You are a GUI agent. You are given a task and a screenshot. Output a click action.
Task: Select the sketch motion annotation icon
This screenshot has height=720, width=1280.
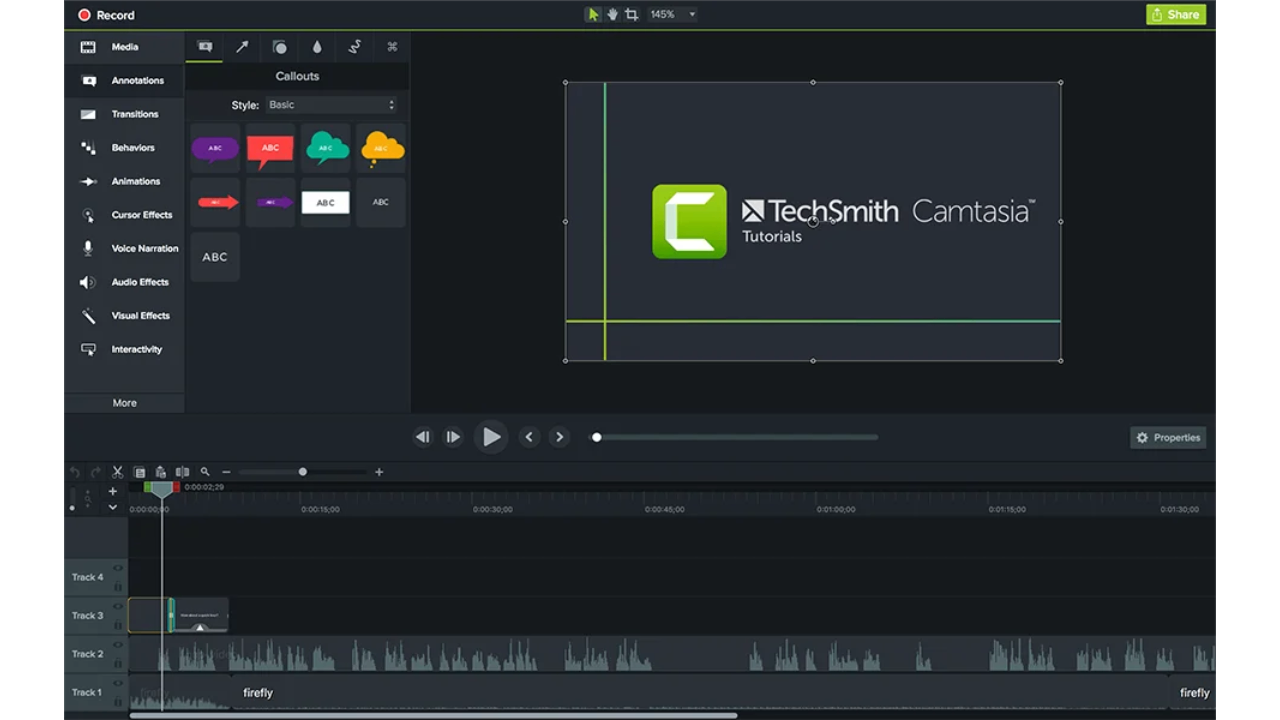coord(354,47)
